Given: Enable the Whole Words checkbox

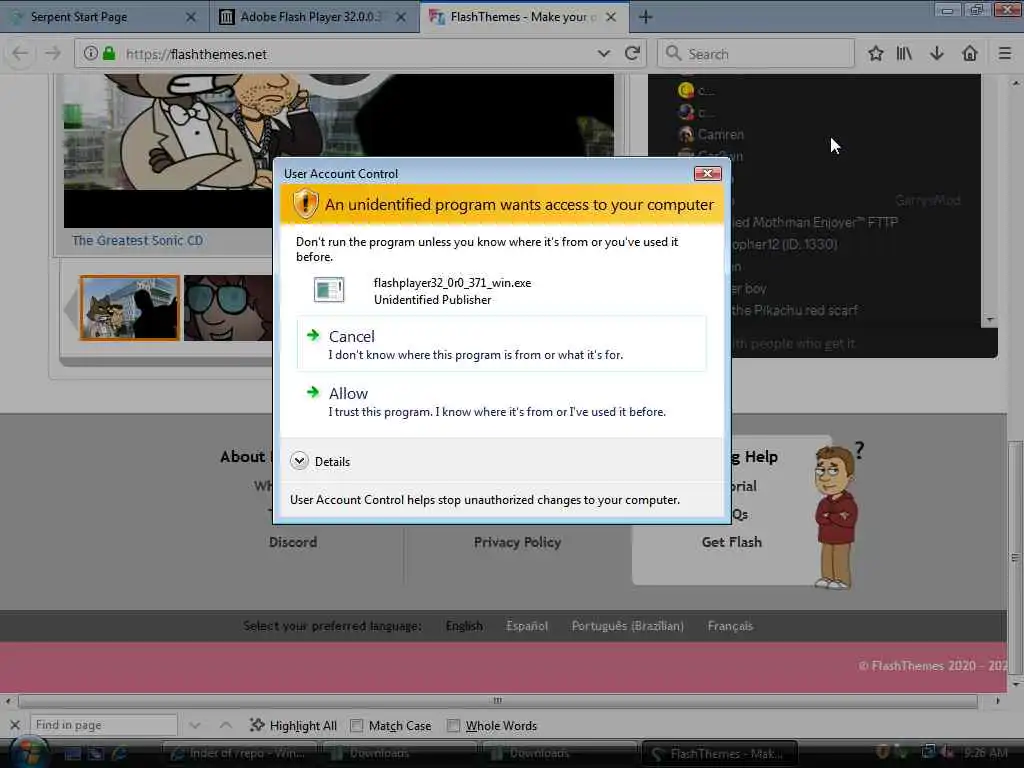Looking at the screenshot, I should pyautogui.click(x=453, y=726).
